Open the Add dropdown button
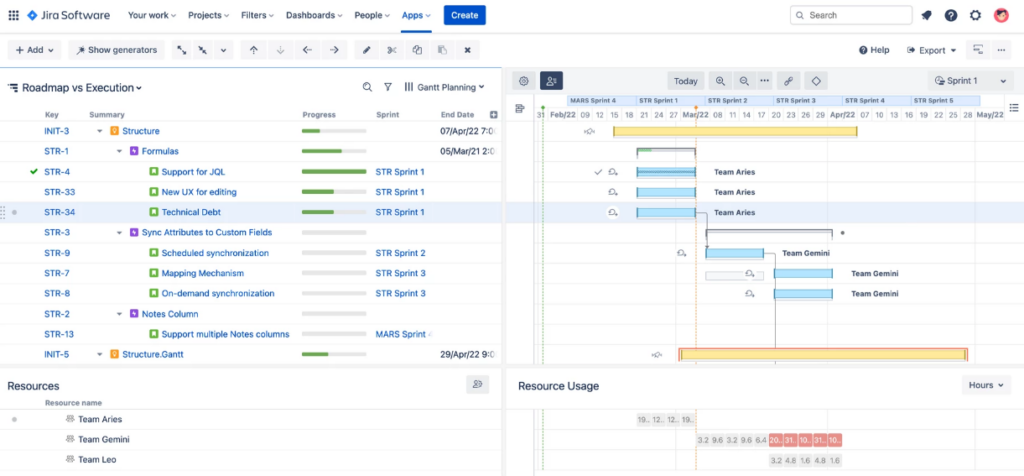This screenshot has height=476, width=1024. tap(35, 50)
